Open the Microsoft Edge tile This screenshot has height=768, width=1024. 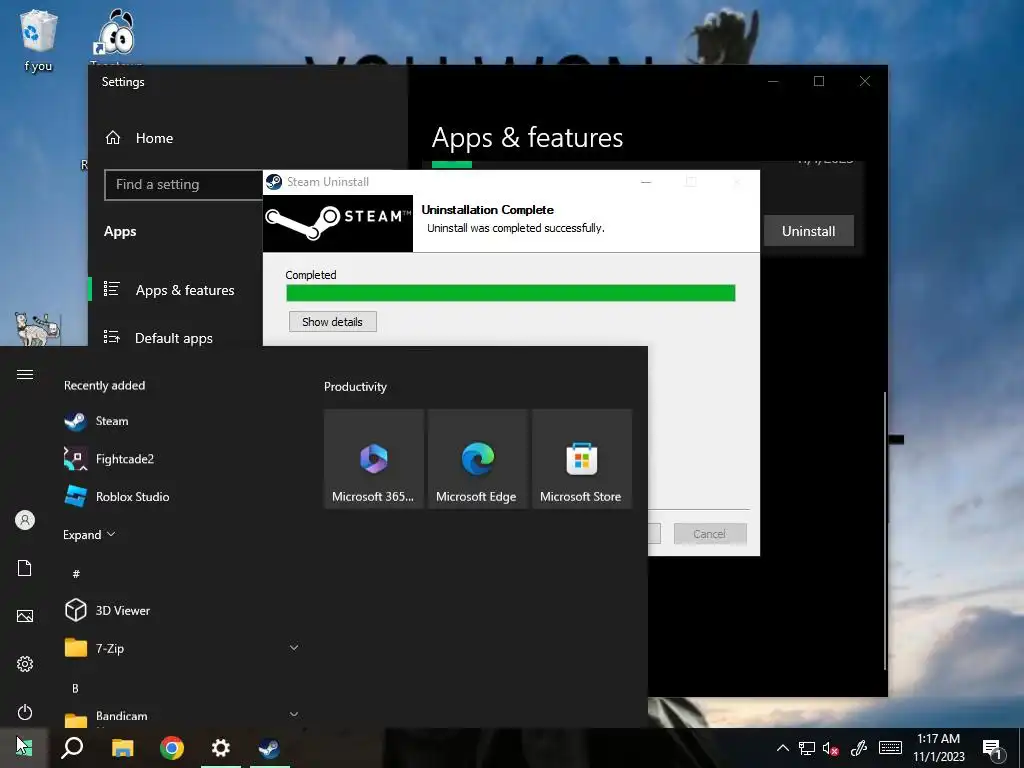tap(477, 459)
